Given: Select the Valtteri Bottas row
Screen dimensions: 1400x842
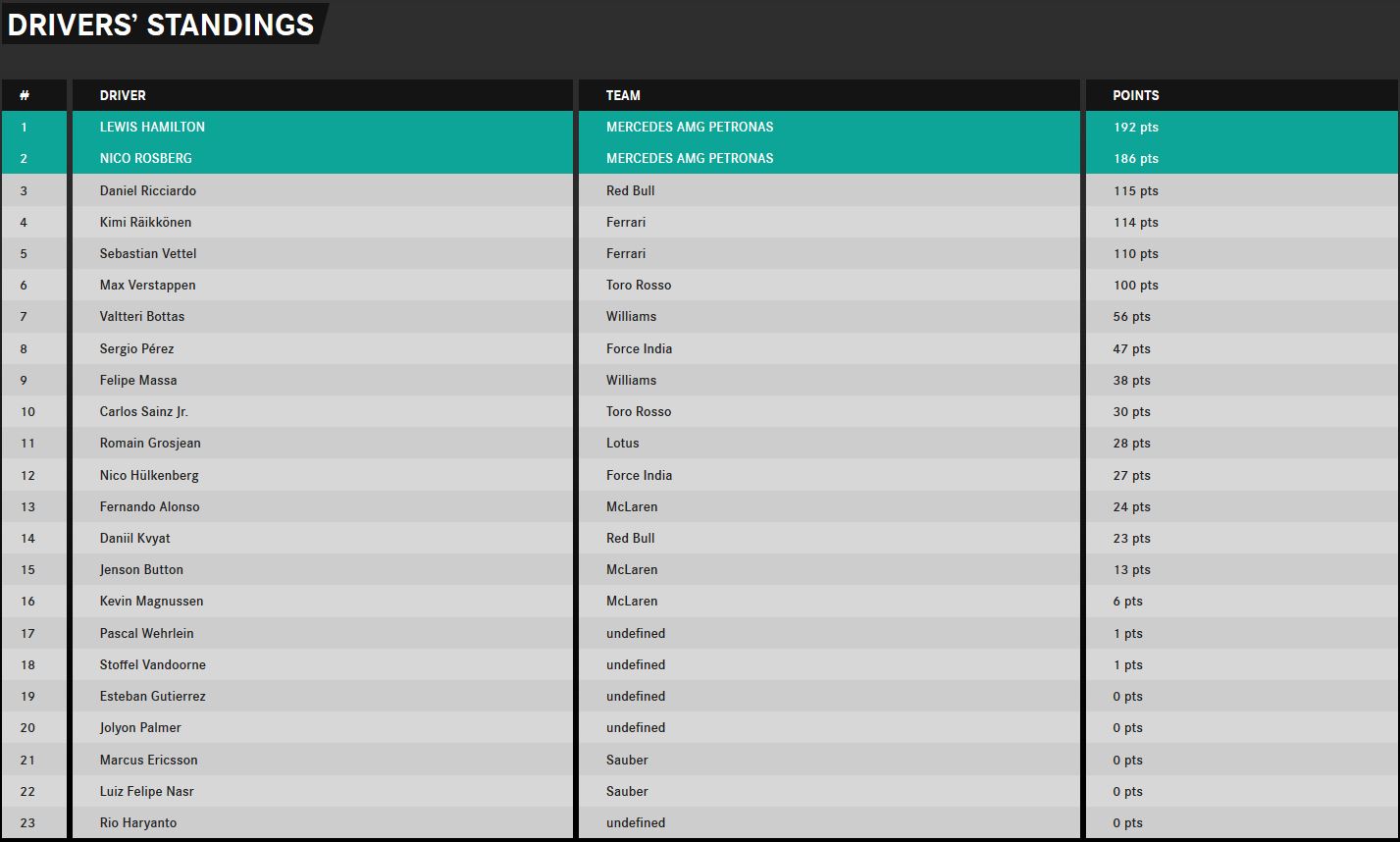Looking at the screenshot, I should pyautogui.click(x=700, y=316).
